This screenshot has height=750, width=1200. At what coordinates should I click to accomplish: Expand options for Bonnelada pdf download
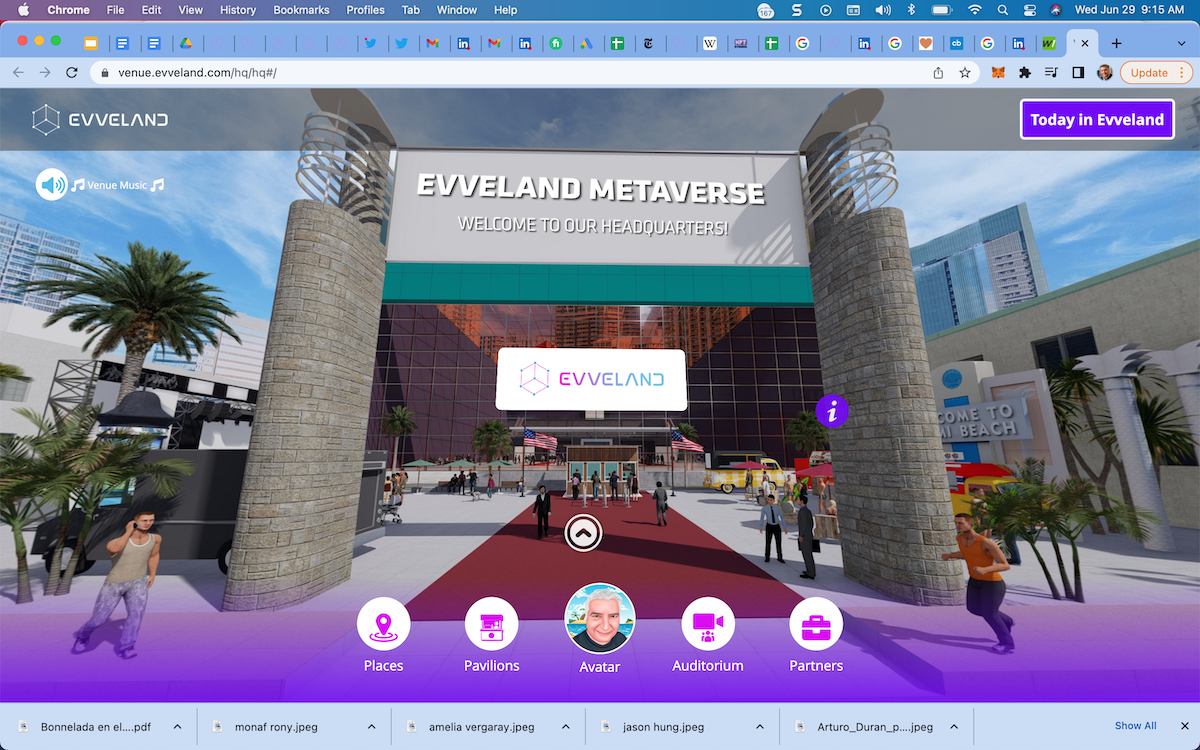coord(178,727)
